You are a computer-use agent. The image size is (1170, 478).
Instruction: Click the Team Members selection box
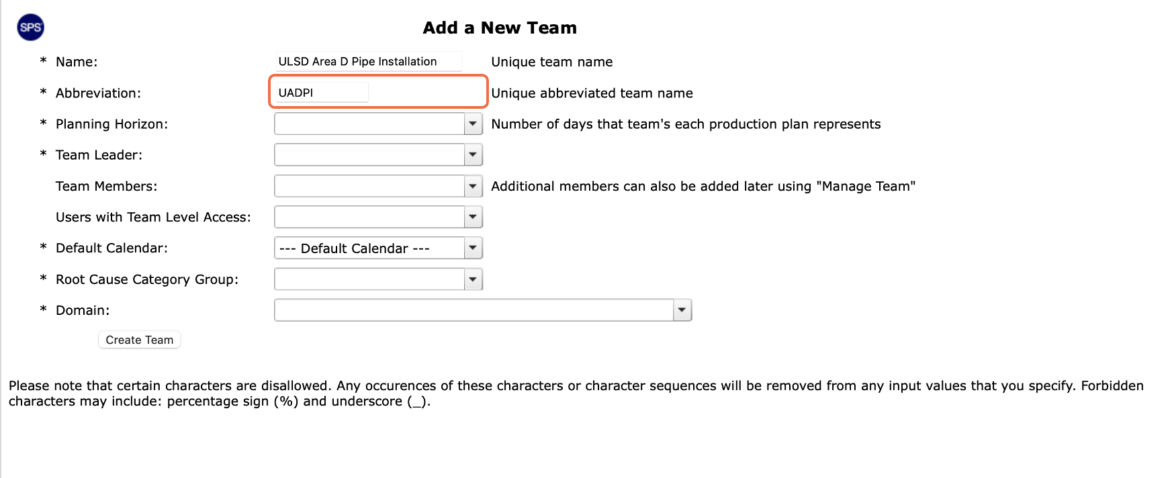click(378, 186)
